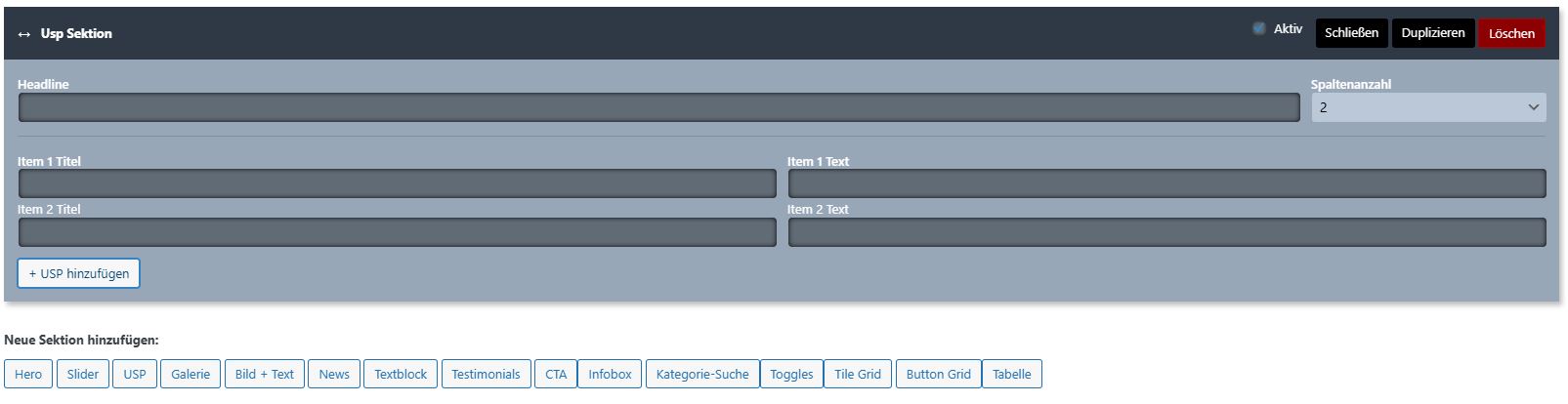The width and height of the screenshot is (1568, 404).
Task: Toggle the Aktiv checkbox
Action: point(1259,29)
